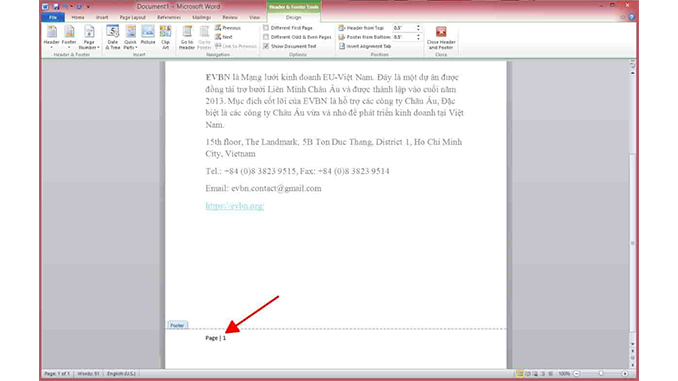Switch to Outline view
Viewport: 678px width, 381px height.
(543, 374)
